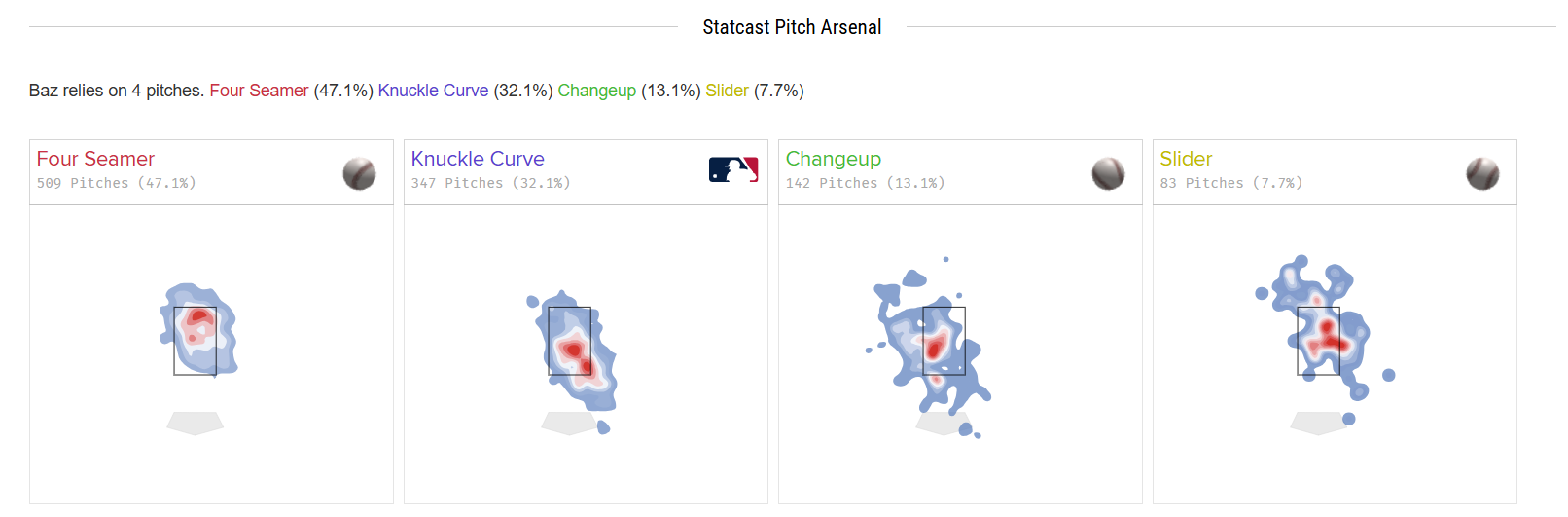Click the Knuckle Curve card title

coord(478,159)
